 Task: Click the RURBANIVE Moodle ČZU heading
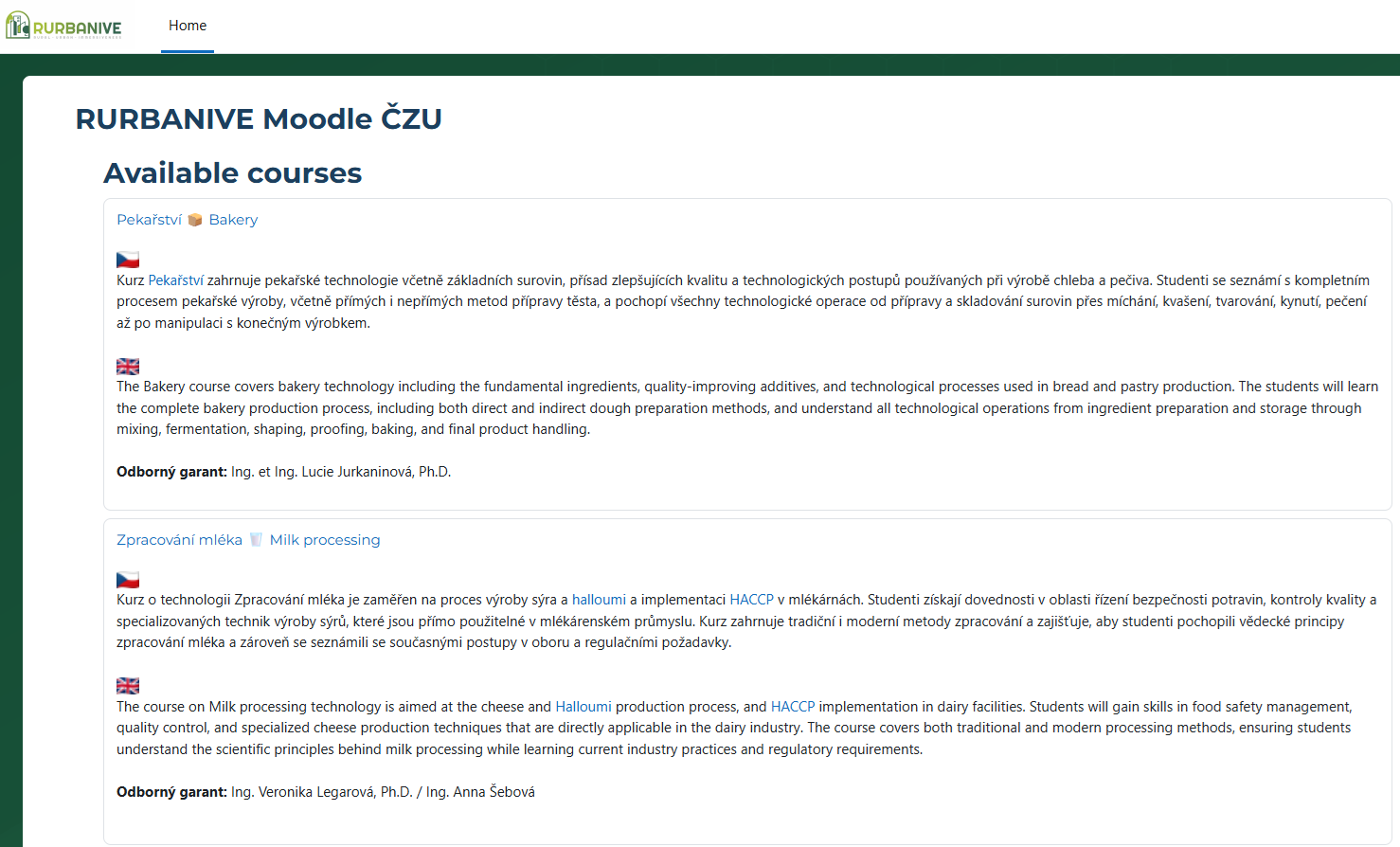[x=259, y=118]
